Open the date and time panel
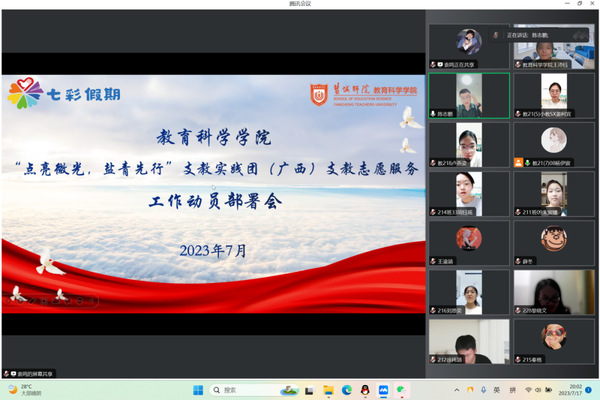 tap(568, 390)
